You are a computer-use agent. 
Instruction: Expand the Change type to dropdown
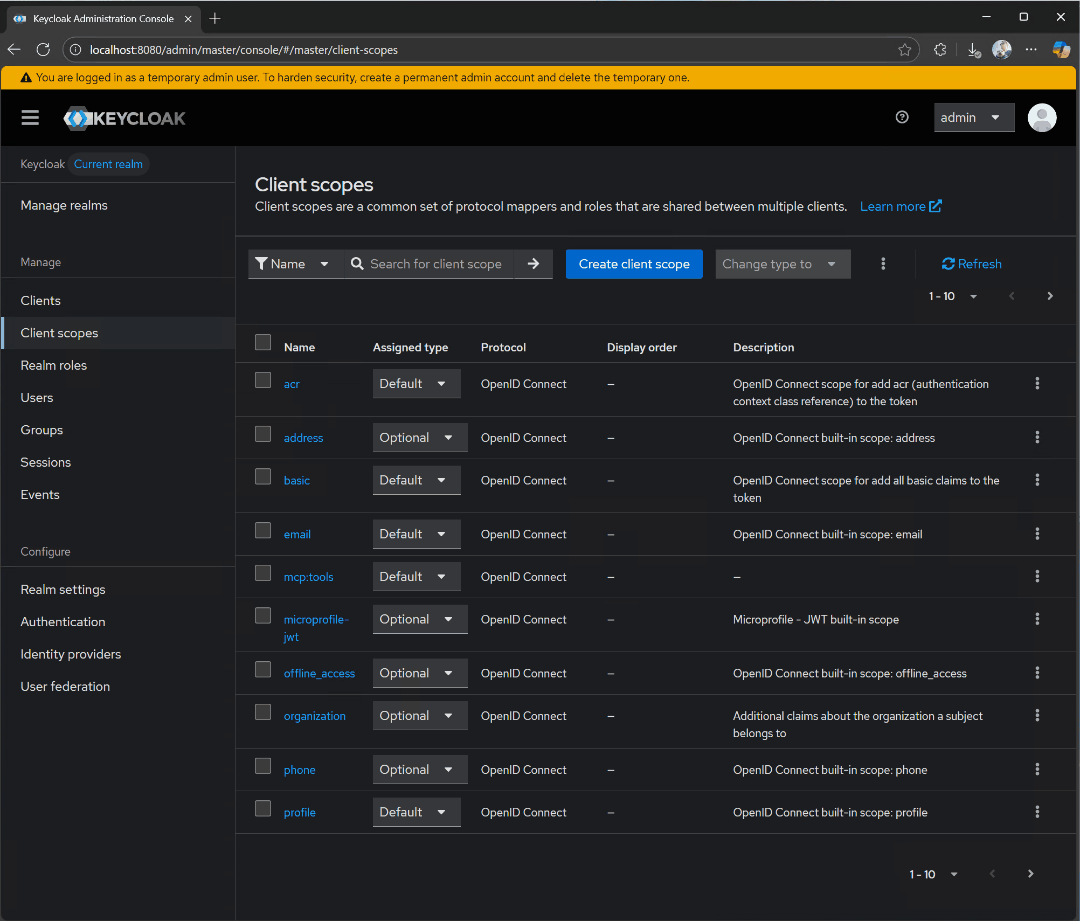[782, 263]
